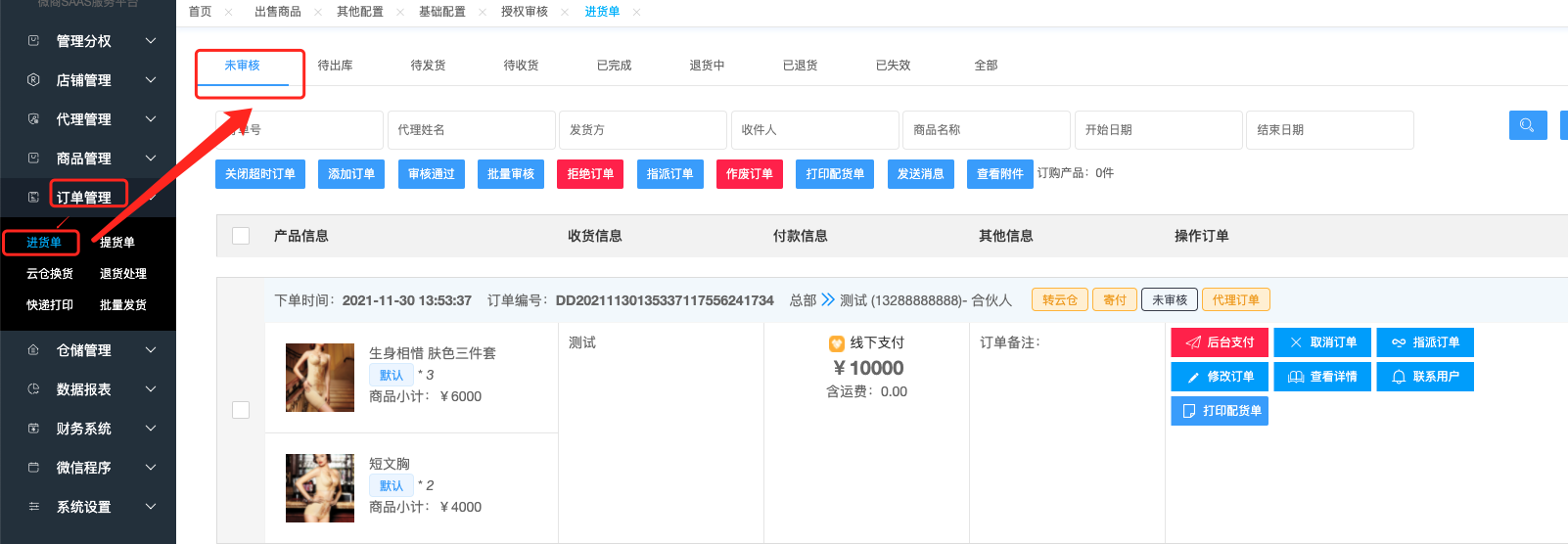Click the 数据报表 chart icon in sidebar

[x=33, y=389]
